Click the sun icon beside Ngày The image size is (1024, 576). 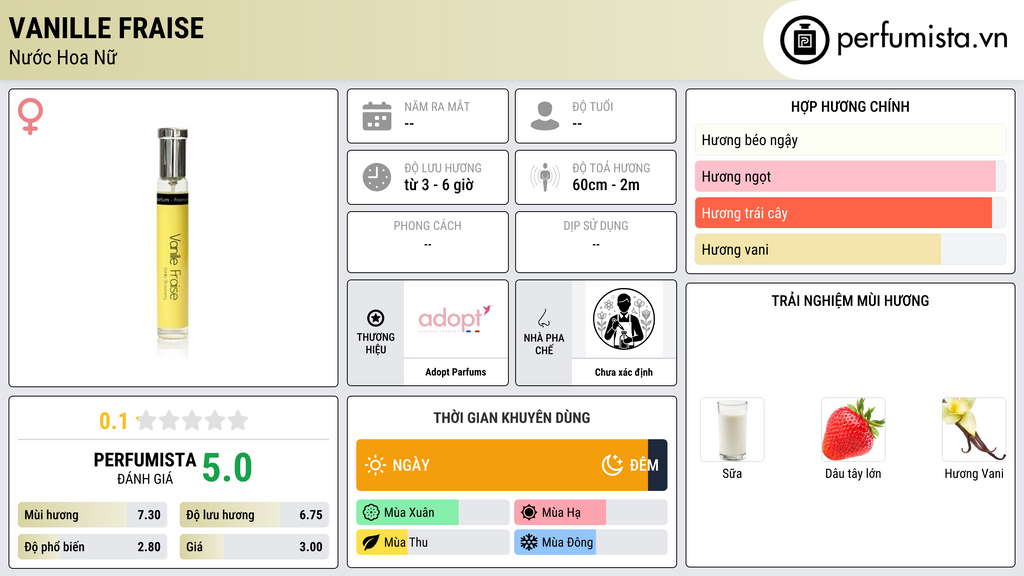pos(375,465)
